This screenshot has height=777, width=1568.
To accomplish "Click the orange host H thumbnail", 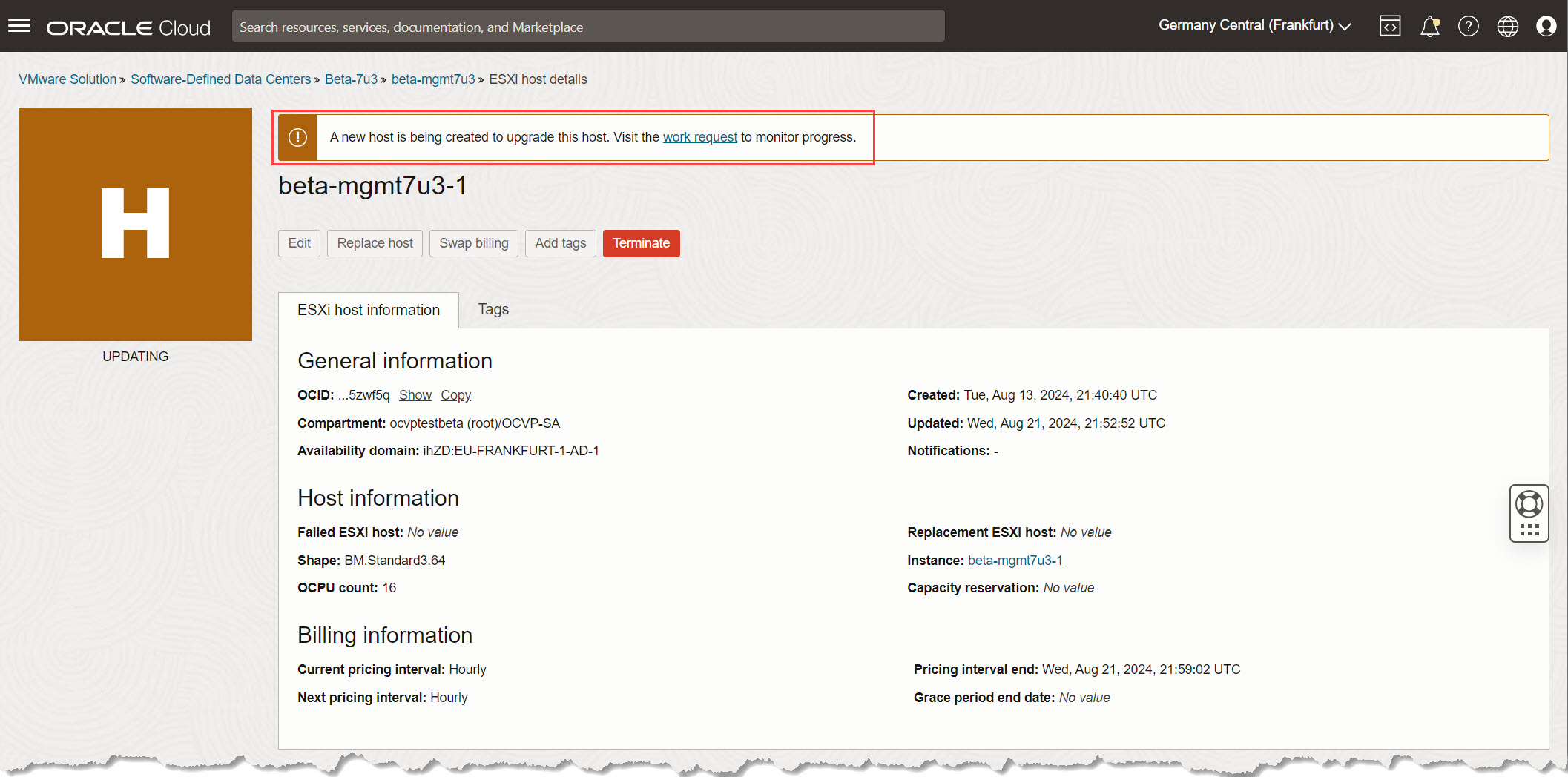I will 135,224.
